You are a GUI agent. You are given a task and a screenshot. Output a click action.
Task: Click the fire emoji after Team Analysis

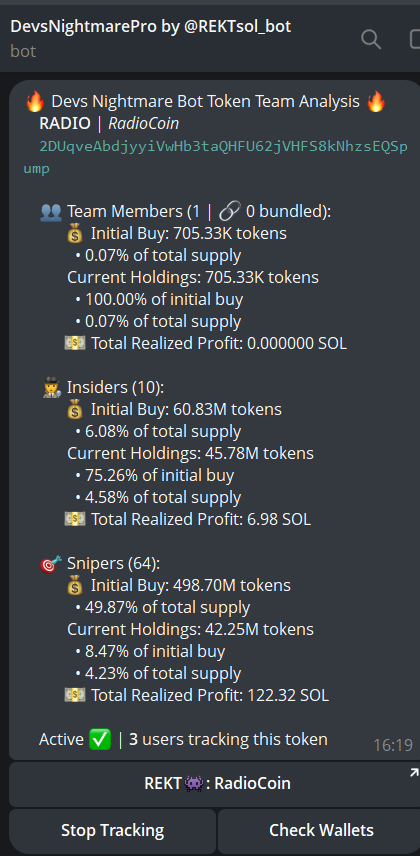coord(376,102)
